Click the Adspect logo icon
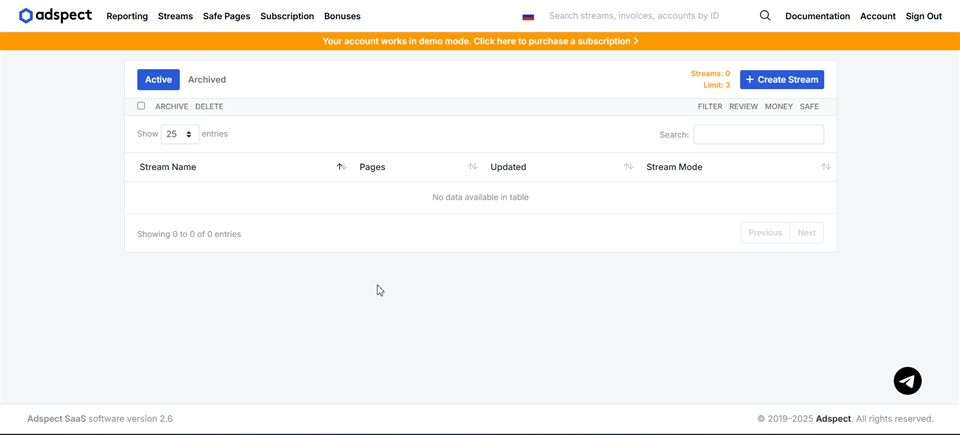The width and height of the screenshot is (960, 435). point(26,16)
